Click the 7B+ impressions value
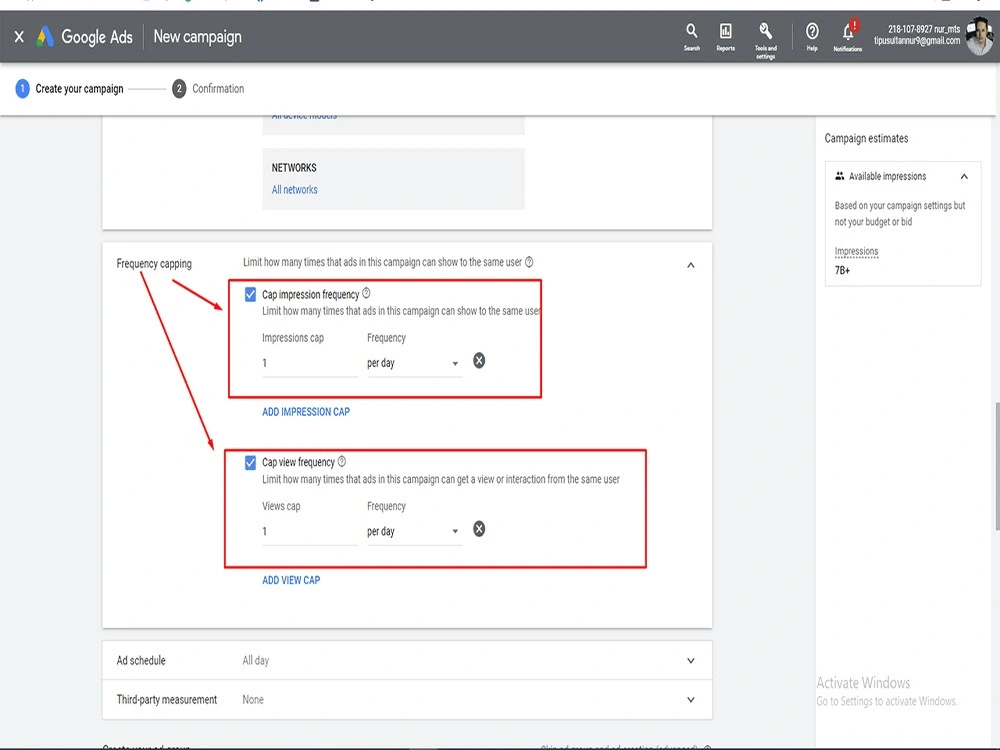Screen dimensions: 1000x750 (842, 270)
